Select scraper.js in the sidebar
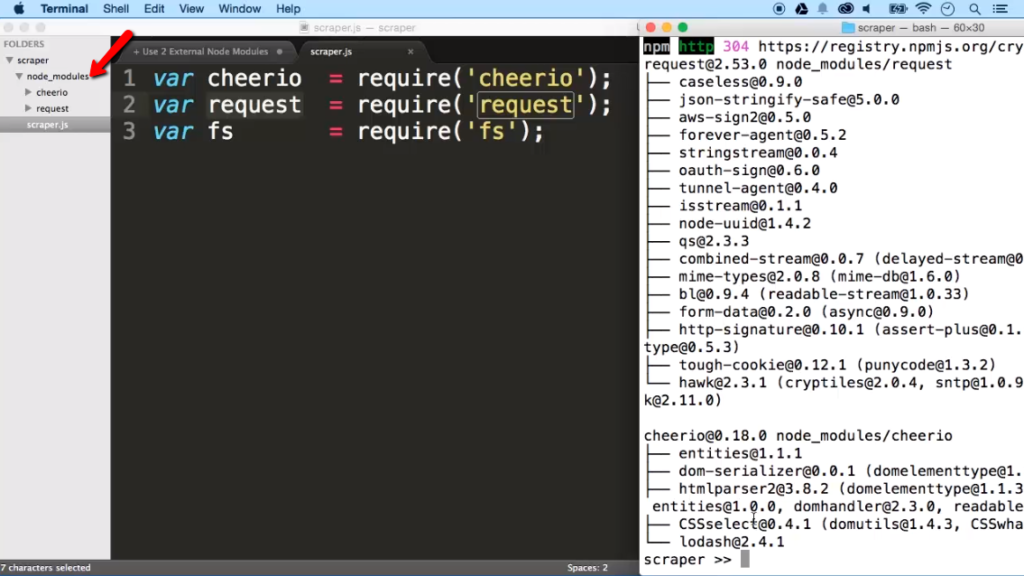Viewport: 1024px width, 576px height. pos(47,125)
